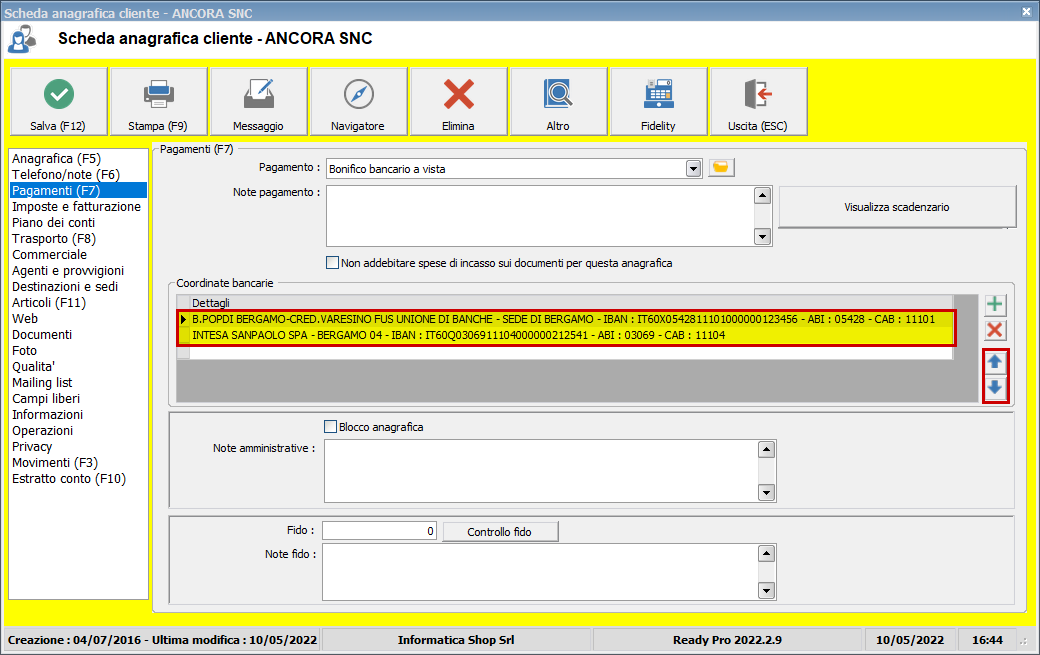Click the 16:44 time in status bar
The image size is (1040, 655).
(x=988, y=640)
